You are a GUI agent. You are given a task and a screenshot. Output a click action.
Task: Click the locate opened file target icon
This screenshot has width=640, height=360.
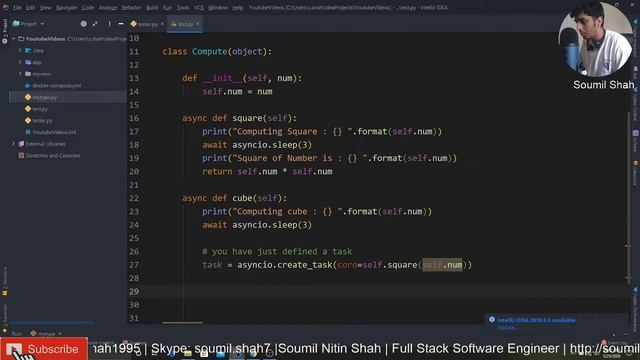pos(84,24)
